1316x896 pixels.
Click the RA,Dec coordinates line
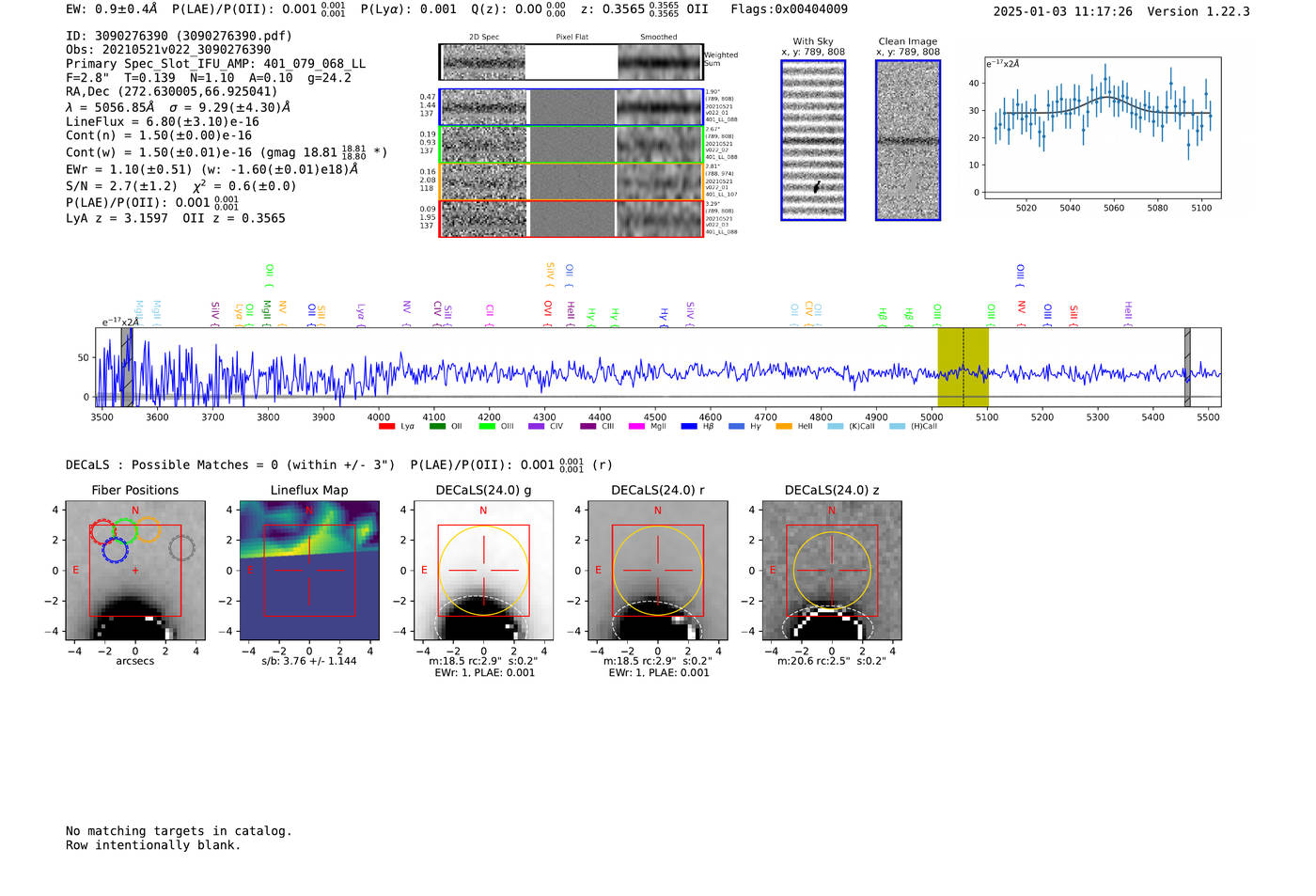[172, 92]
